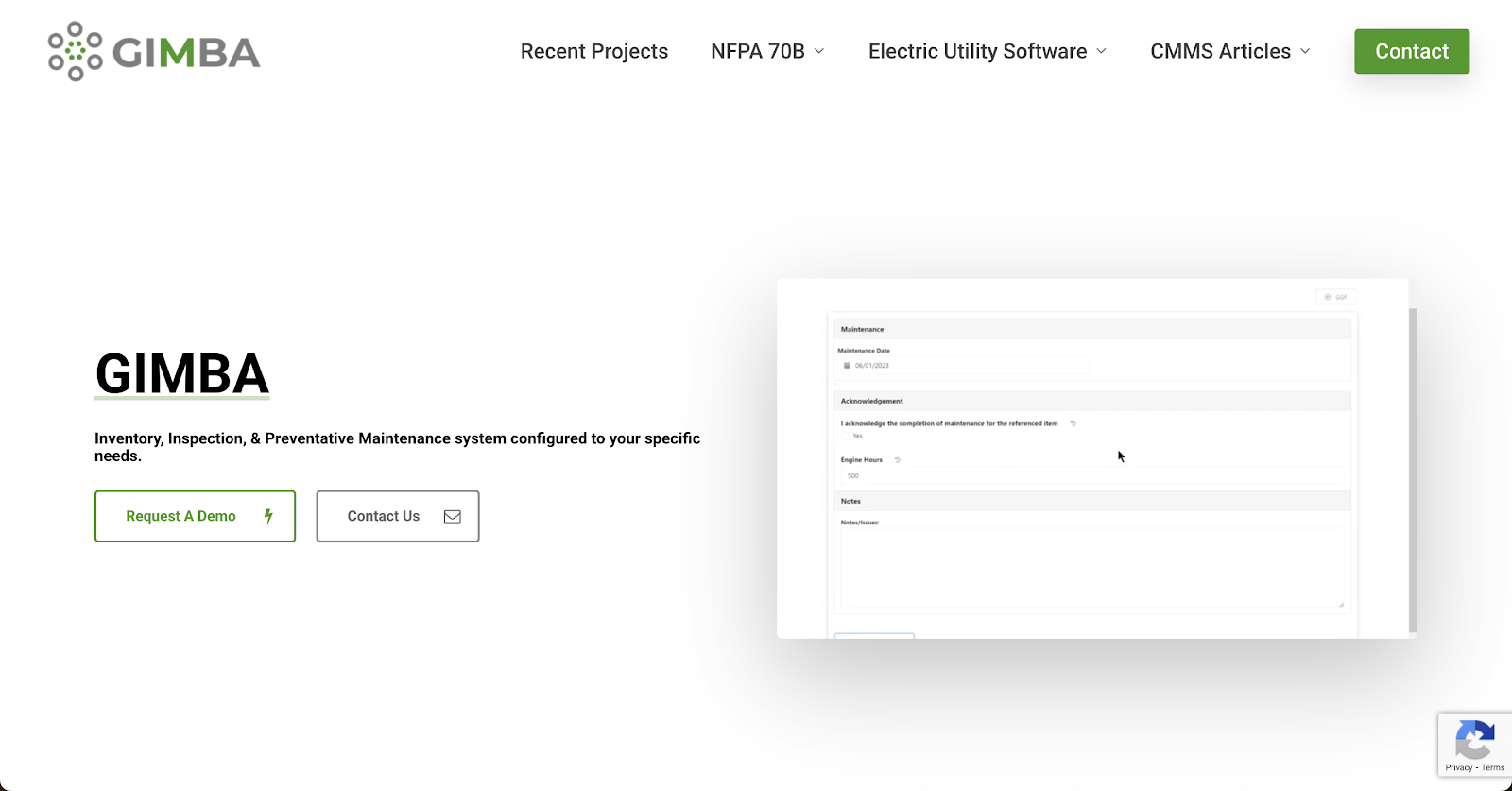
Task: Open the NFPA 70B menu item
Action: (758, 51)
